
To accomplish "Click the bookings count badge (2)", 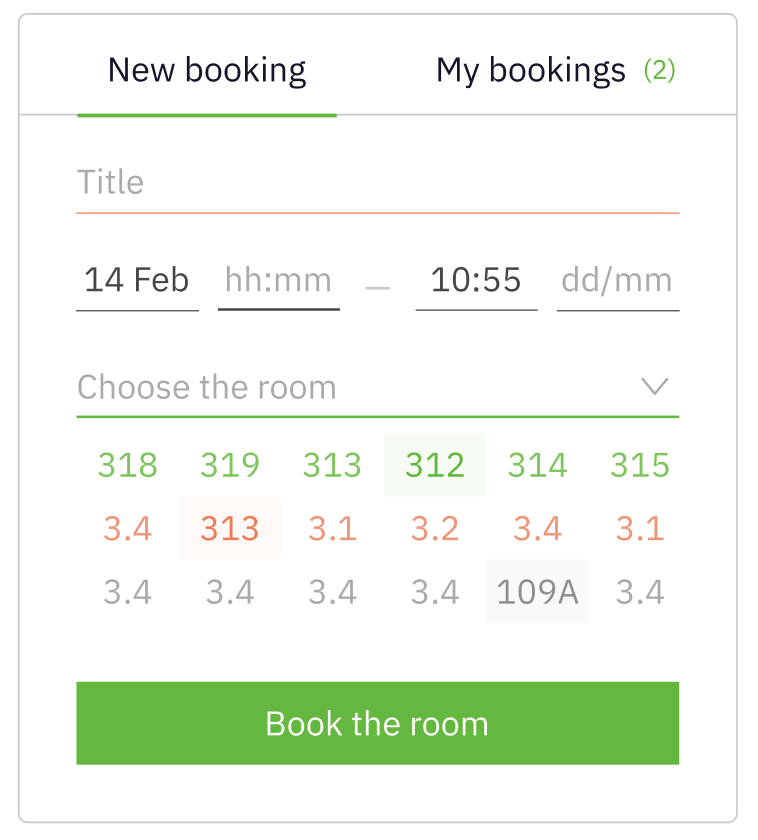I will pyautogui.click(x=660, y=71).
